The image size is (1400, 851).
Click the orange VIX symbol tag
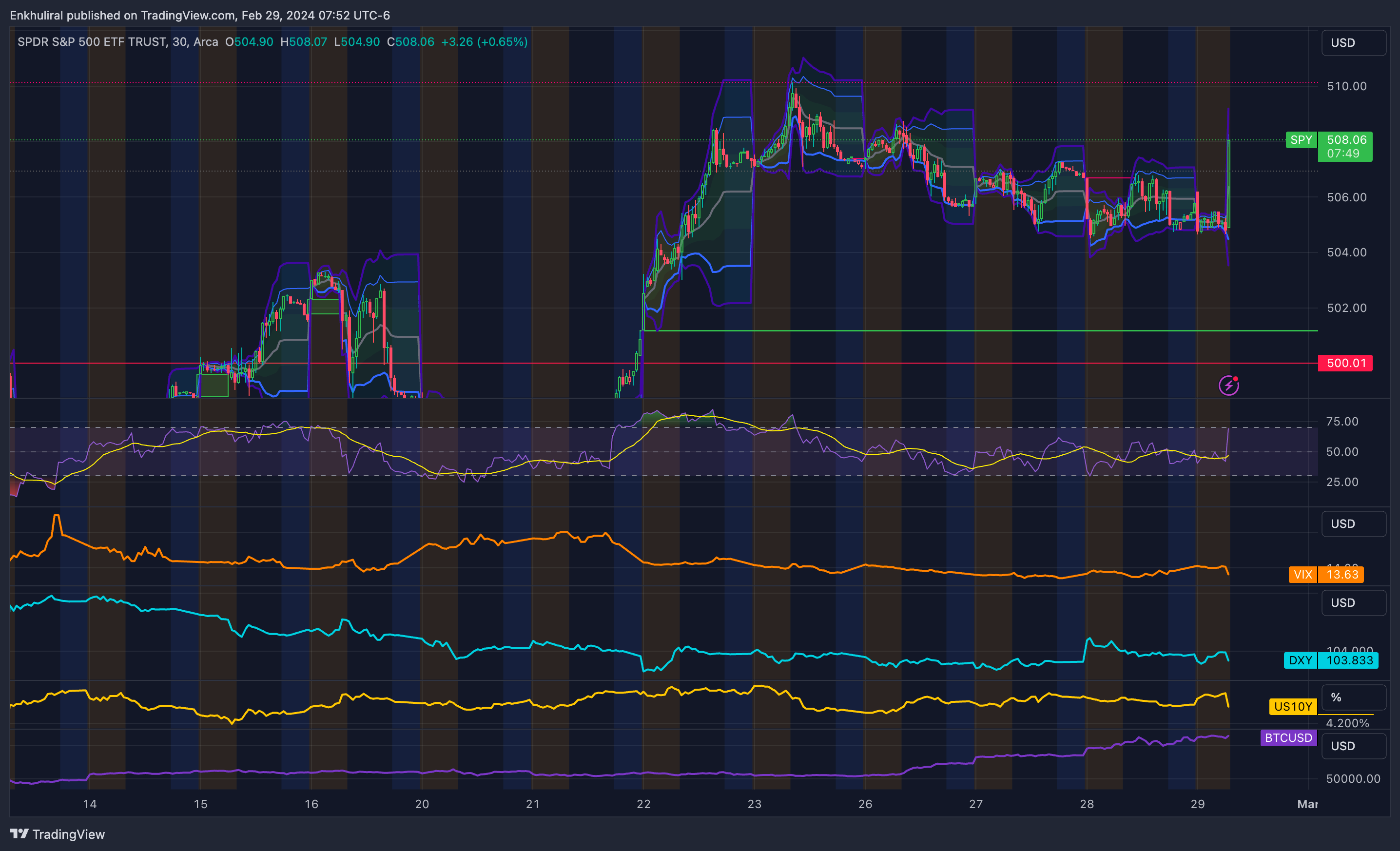click(1303, 574)
